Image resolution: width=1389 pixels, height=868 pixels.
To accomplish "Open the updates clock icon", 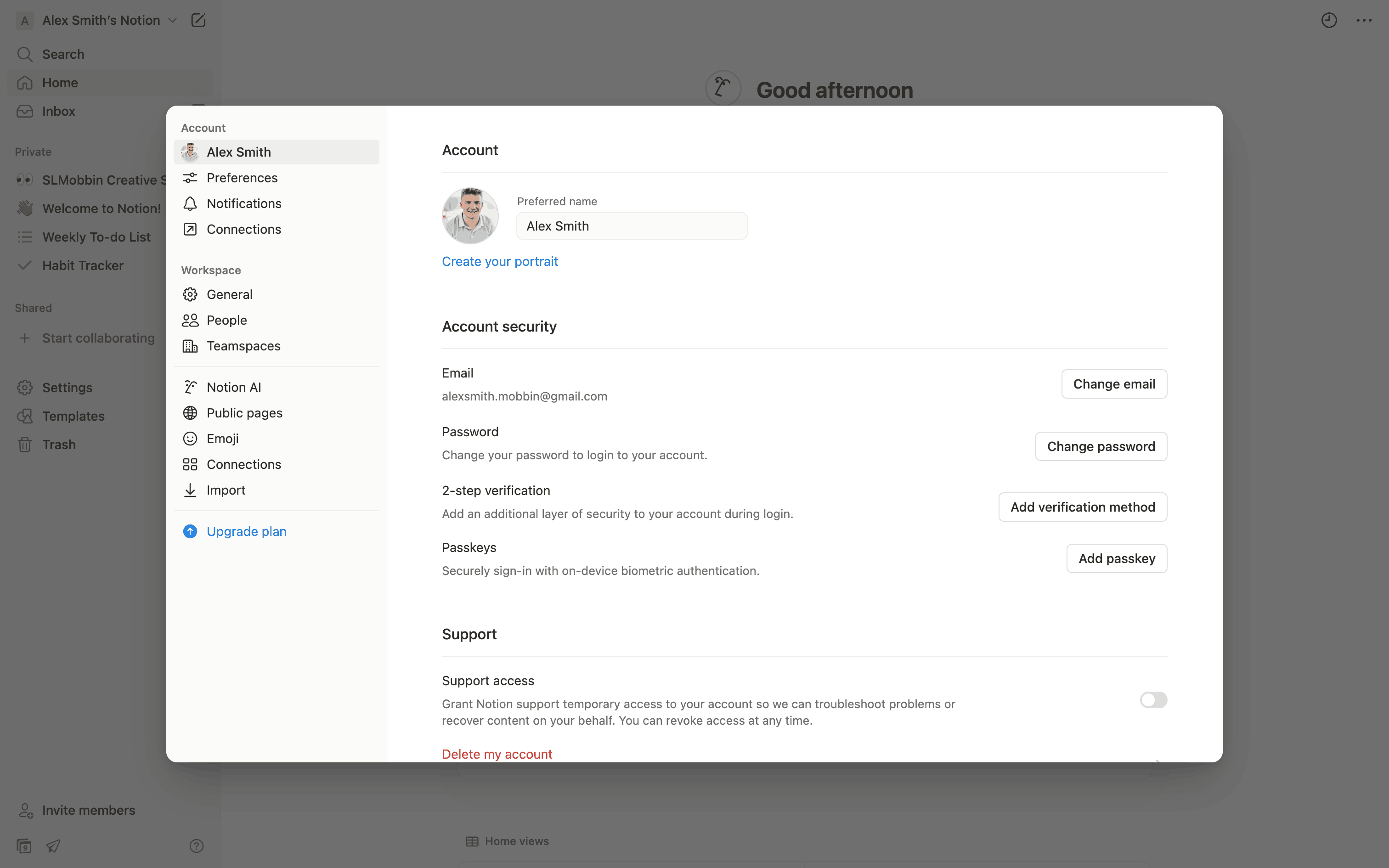I will coord(1329,21).
